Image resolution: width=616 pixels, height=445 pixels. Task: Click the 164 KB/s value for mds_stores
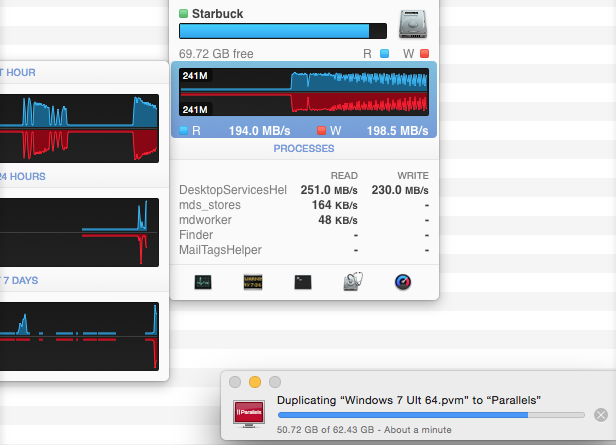click(334, 205)
